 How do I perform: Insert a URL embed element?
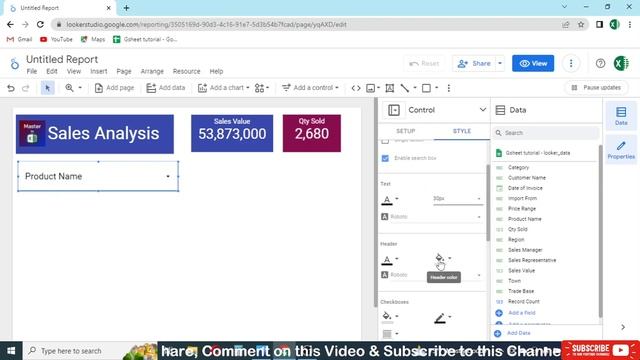pos(356,88)
